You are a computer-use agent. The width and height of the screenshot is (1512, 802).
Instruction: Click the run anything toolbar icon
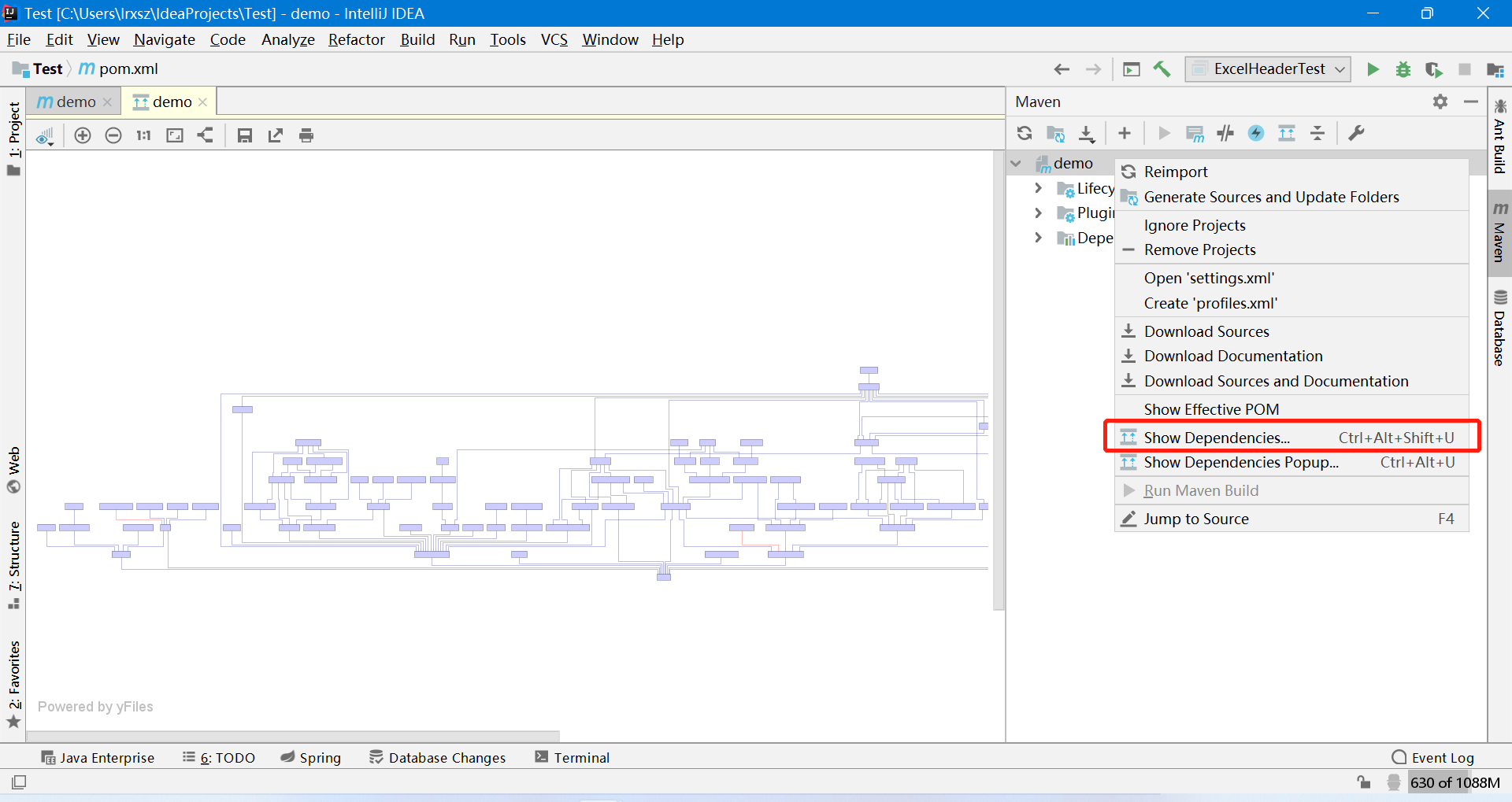[1132, 69]
